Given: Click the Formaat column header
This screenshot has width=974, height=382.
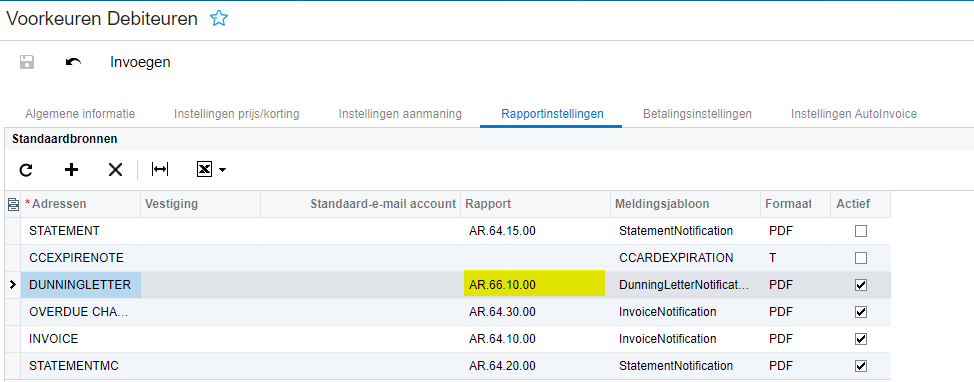Looking at the screenshot, I should tap(795, 204).
